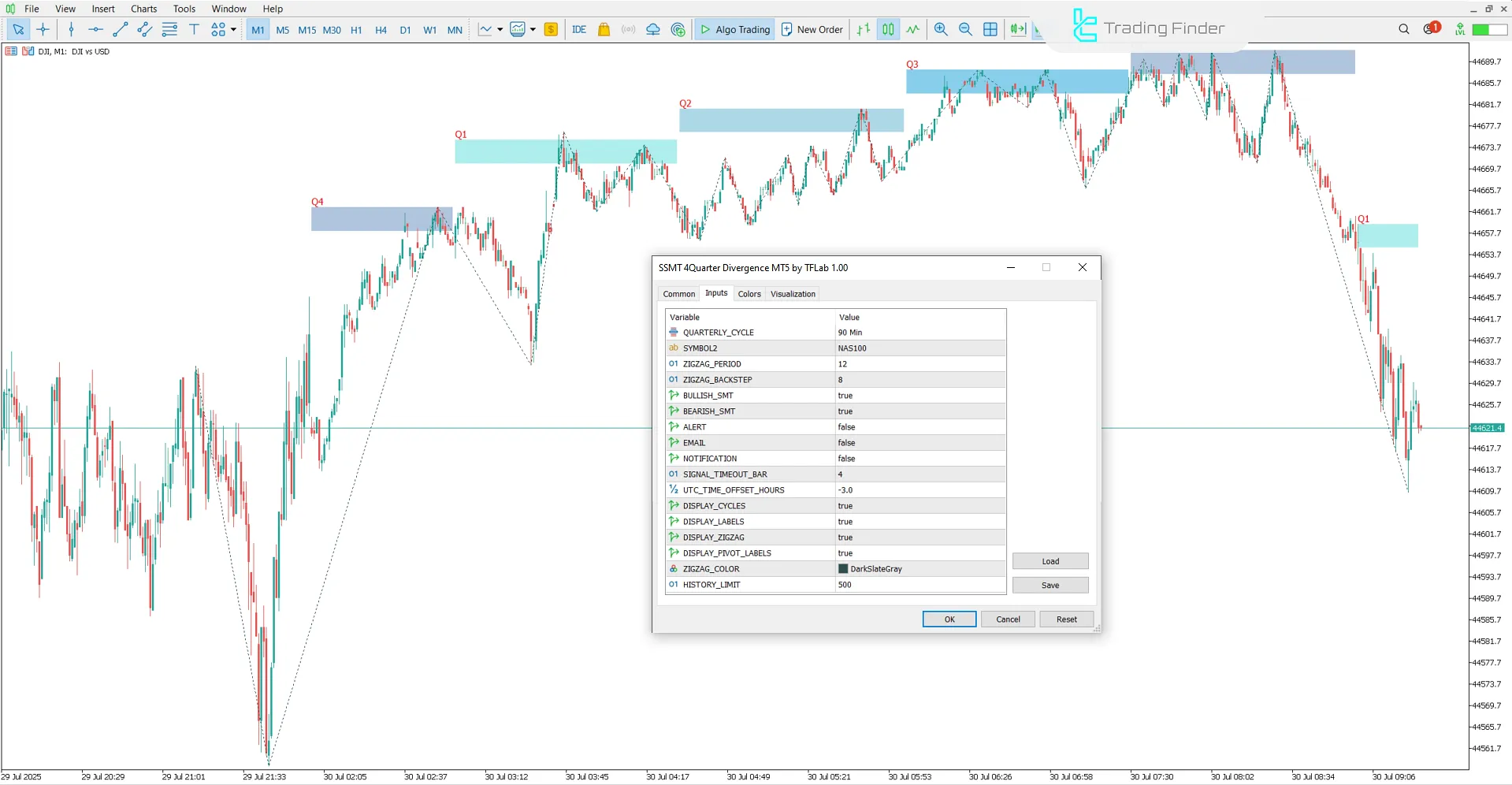The image size is (1512, 785).
Task: Switch to the Colors tab
Action: (x=749, y=293)
